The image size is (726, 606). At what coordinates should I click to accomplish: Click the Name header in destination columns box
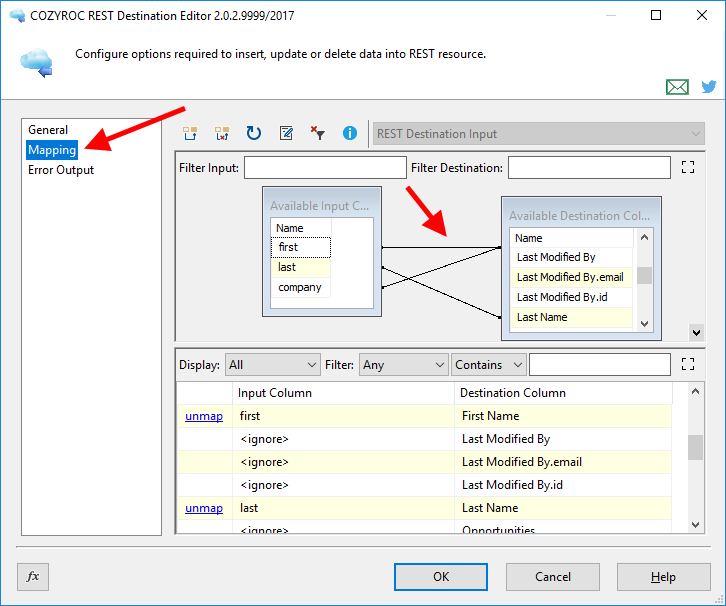[571, 238]
